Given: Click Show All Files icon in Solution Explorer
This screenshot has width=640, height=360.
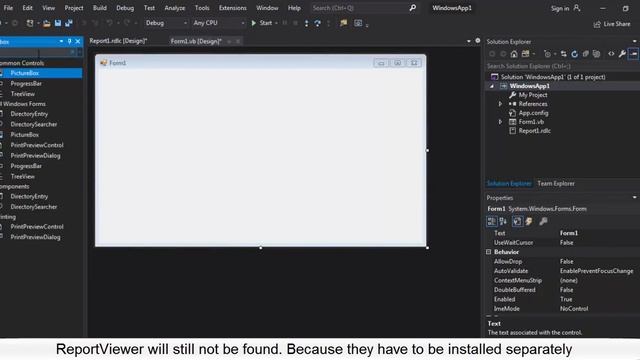Looking at the screenshot, I should click(x=596, y=54).
